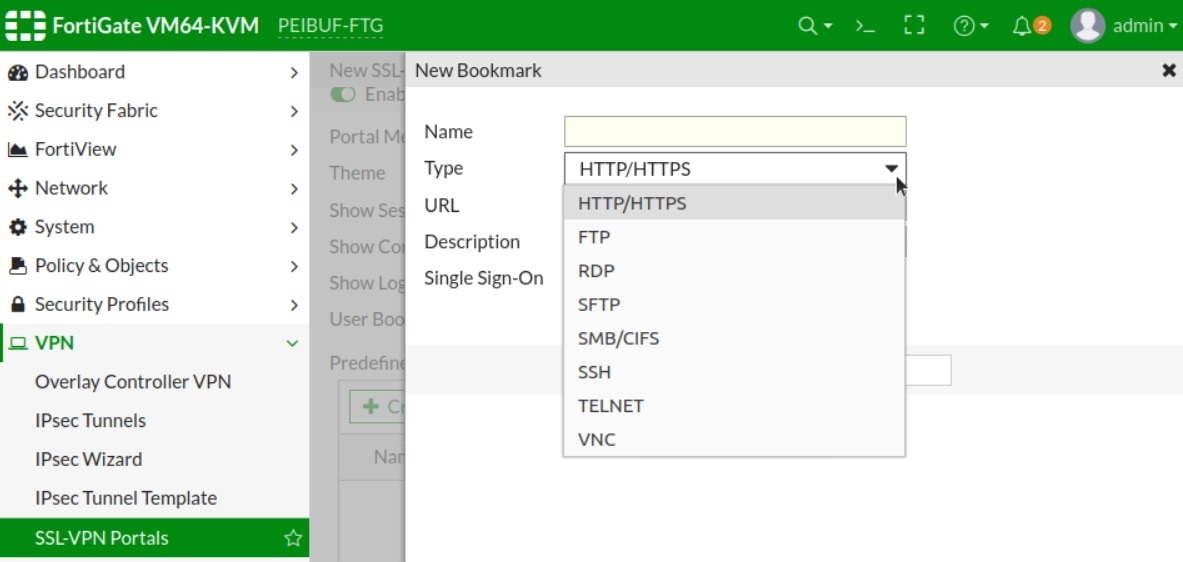Choose FTP bookmark type
1183x562 pixels.
734,237
